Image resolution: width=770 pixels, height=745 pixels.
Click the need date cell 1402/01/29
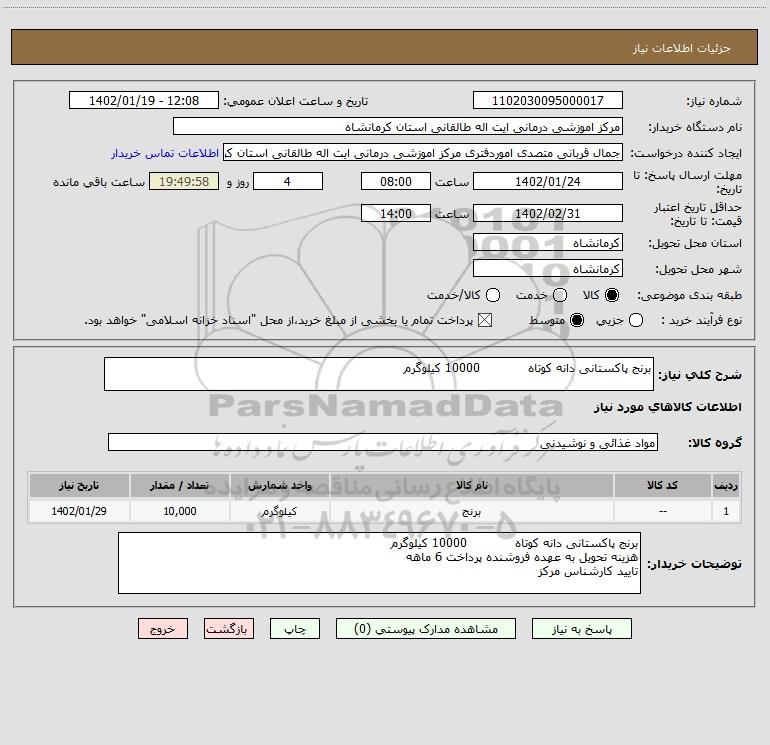pos(79,511)
